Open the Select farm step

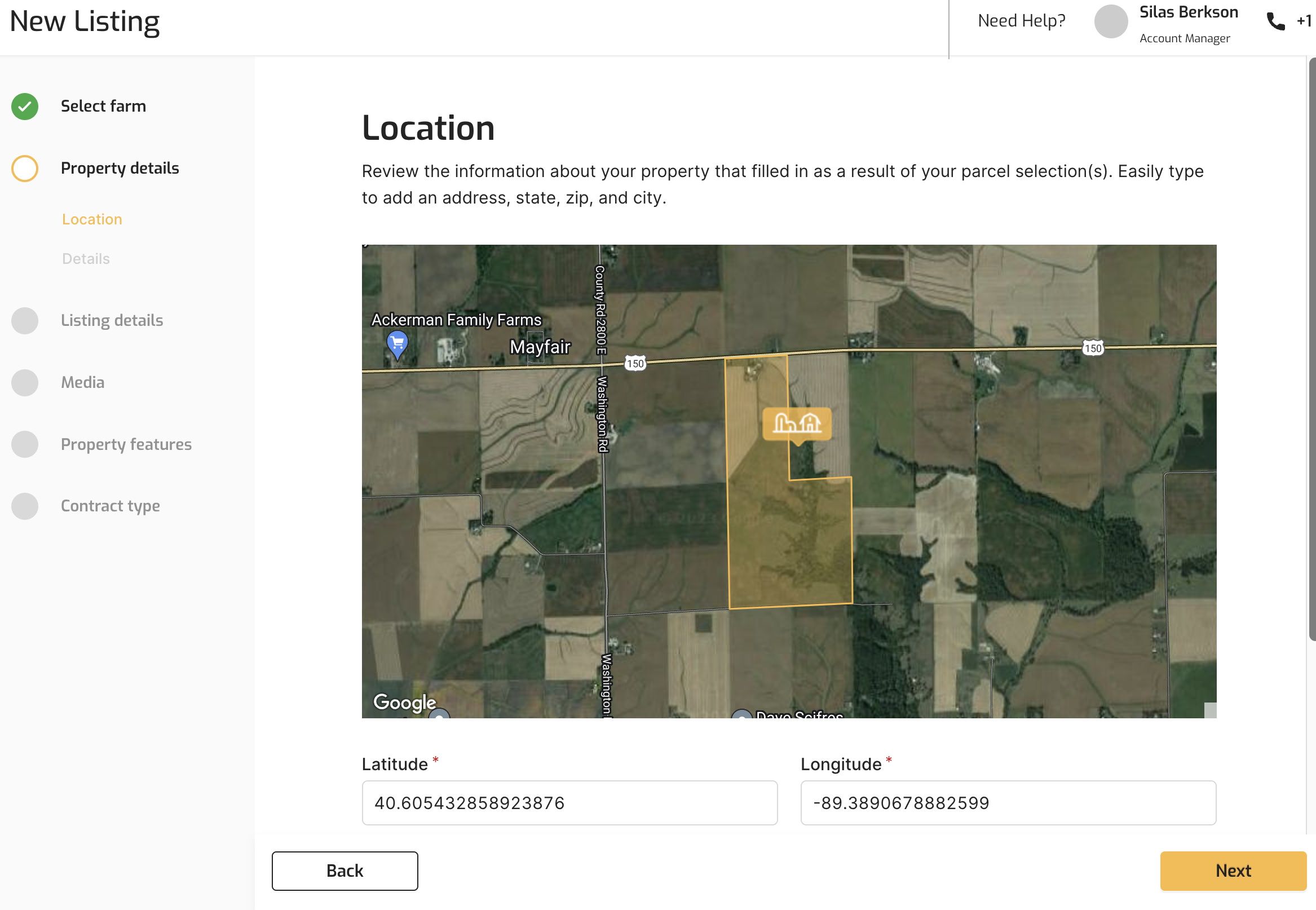[103, 107]
